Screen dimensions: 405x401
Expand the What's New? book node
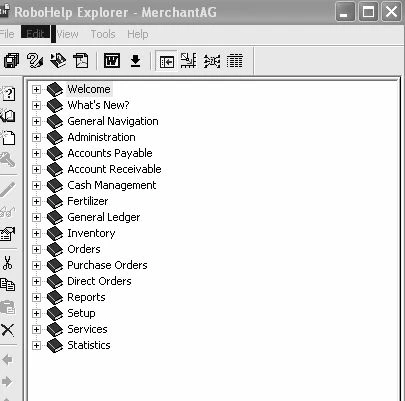pyautogui.click(x=36, y=105)
